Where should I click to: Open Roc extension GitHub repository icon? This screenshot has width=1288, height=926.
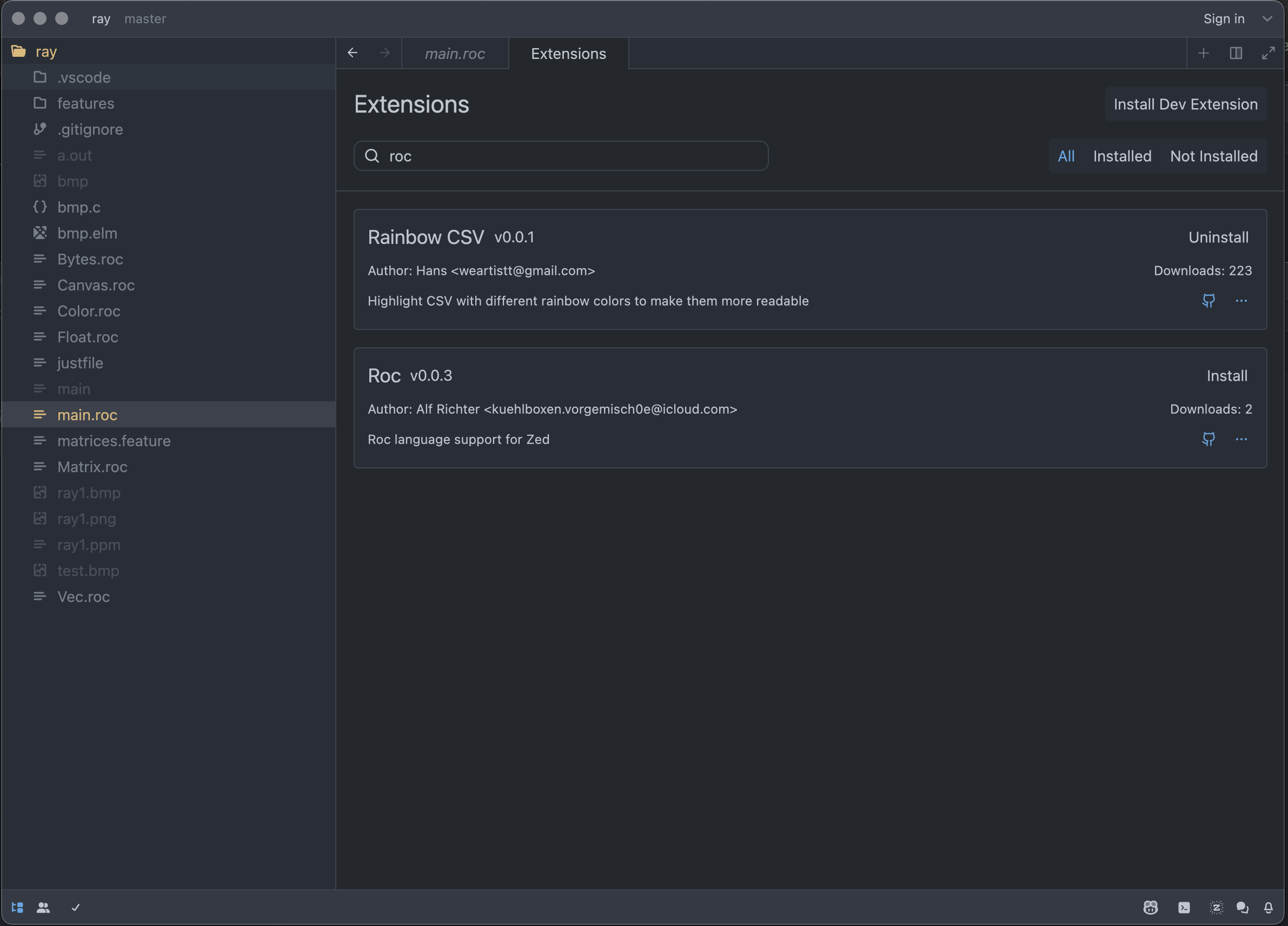pyautogui.click(x=1209, y=439)
